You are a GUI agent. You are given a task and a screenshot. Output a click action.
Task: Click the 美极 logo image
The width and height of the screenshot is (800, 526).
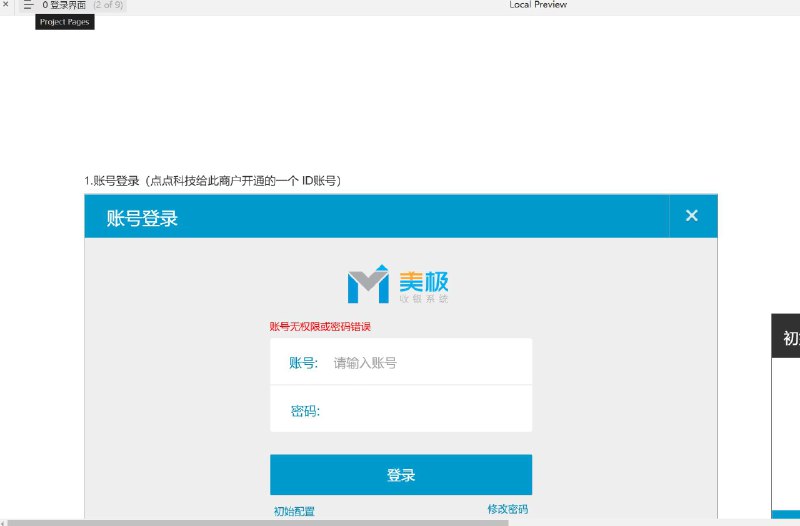[x=398, y=284]
